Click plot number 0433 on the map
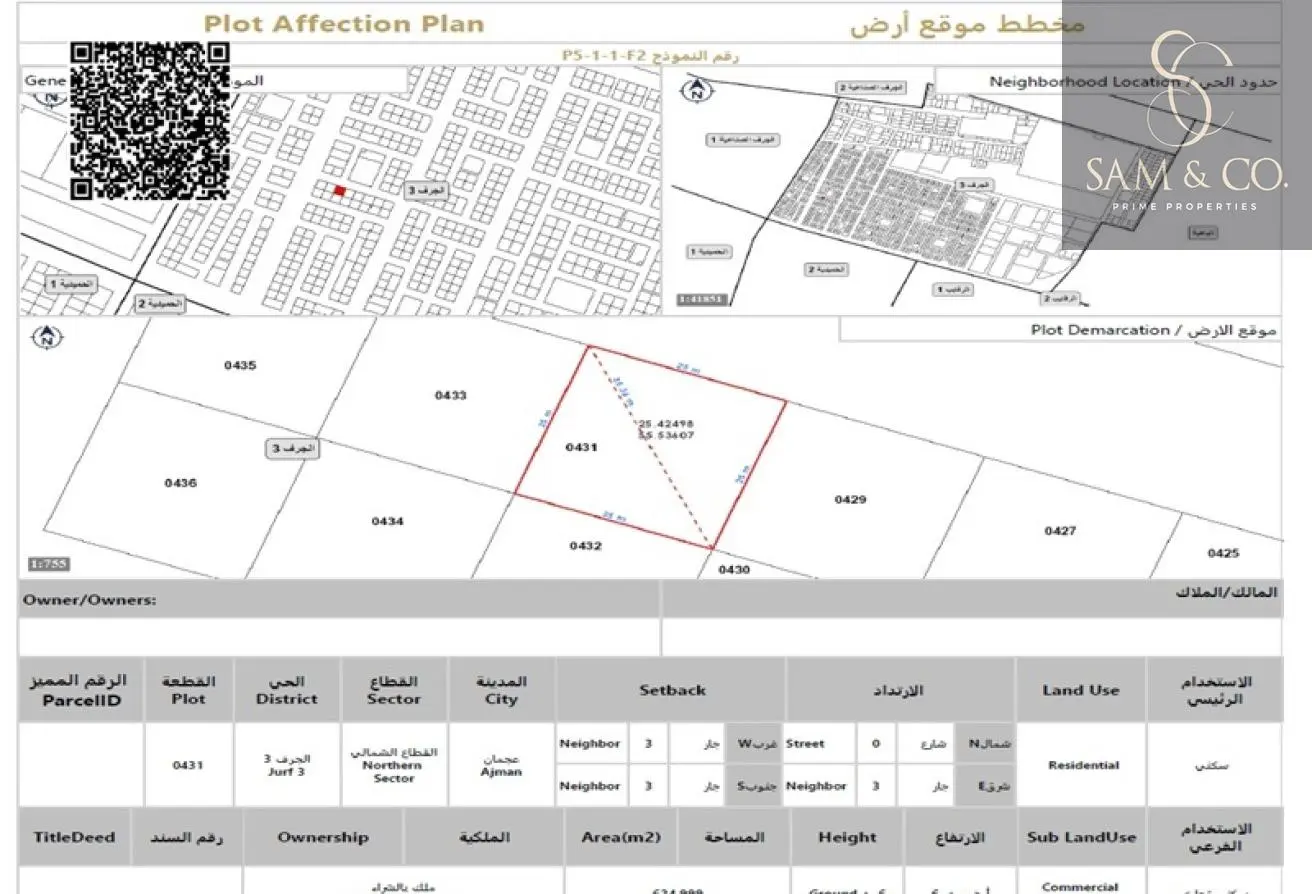 pos(450,396)
